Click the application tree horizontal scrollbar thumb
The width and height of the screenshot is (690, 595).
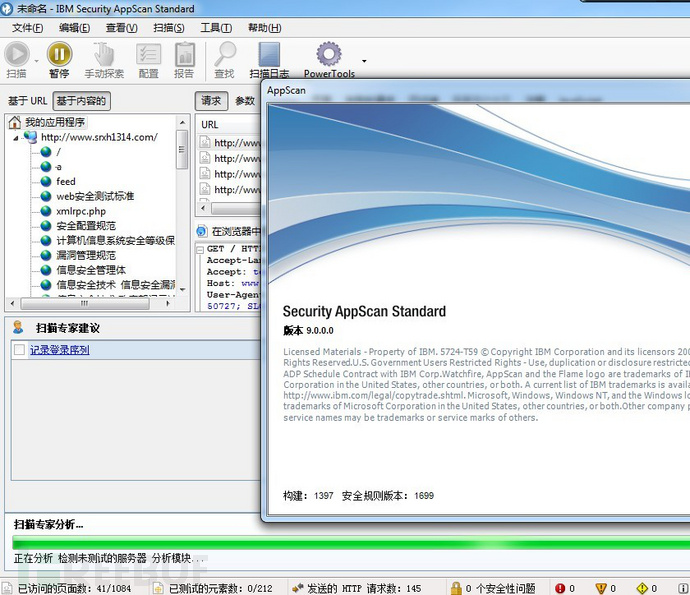tap(84, 304)
